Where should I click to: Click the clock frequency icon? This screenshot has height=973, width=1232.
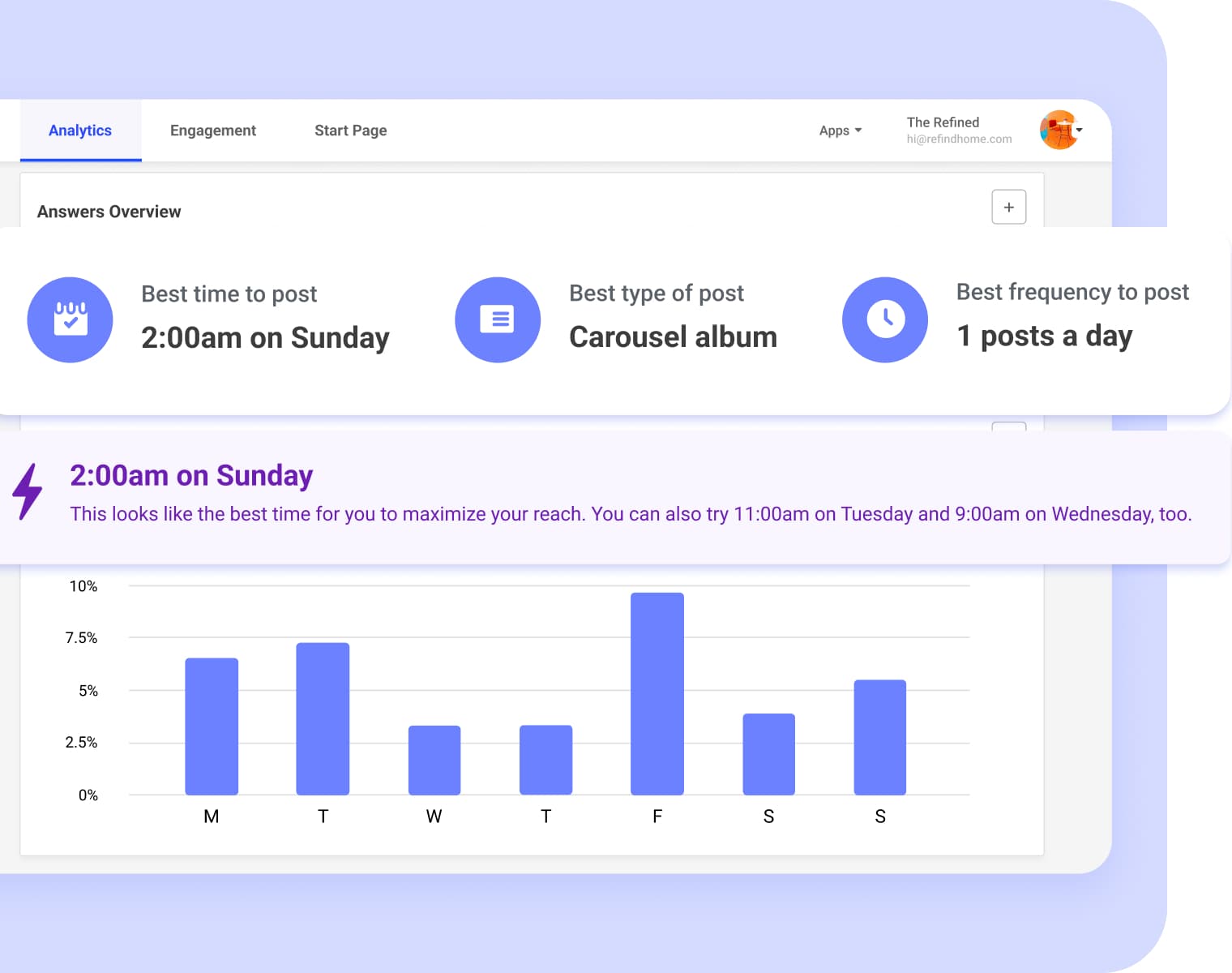click(885, 319)
